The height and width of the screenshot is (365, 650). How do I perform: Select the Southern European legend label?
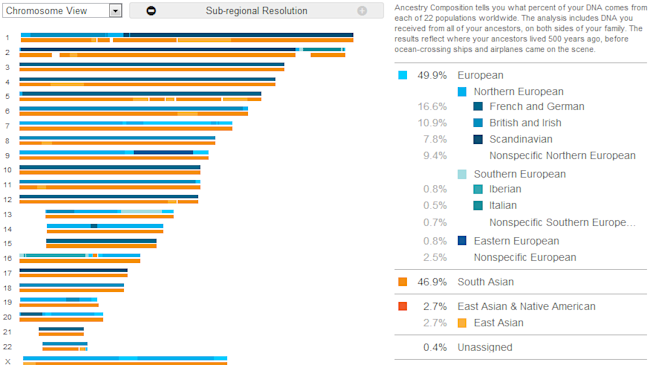(520, 174)
